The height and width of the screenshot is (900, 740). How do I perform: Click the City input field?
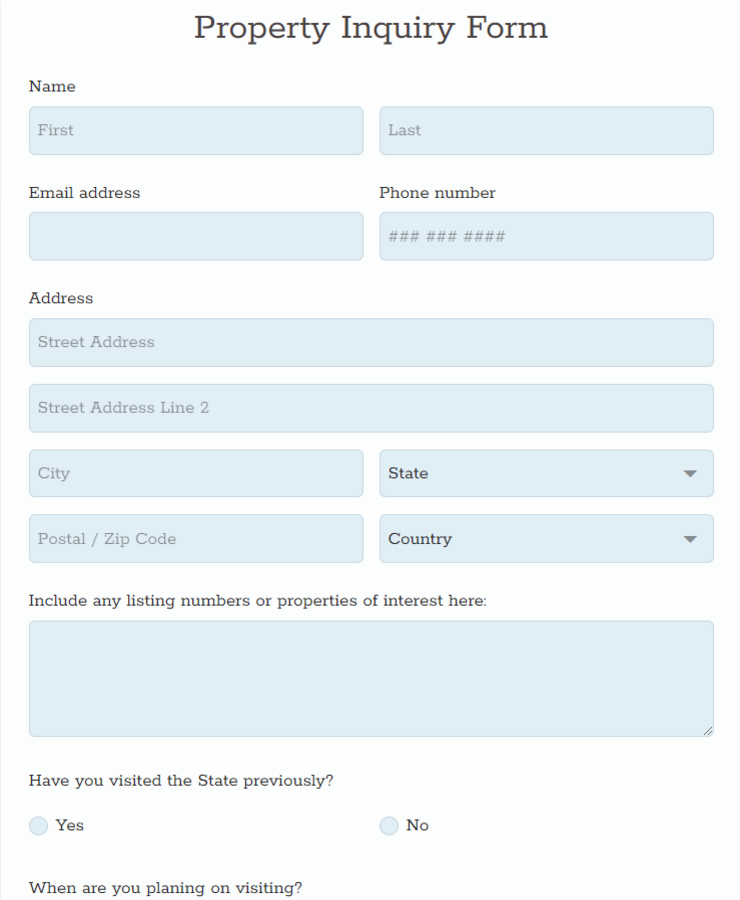(195, 473)
